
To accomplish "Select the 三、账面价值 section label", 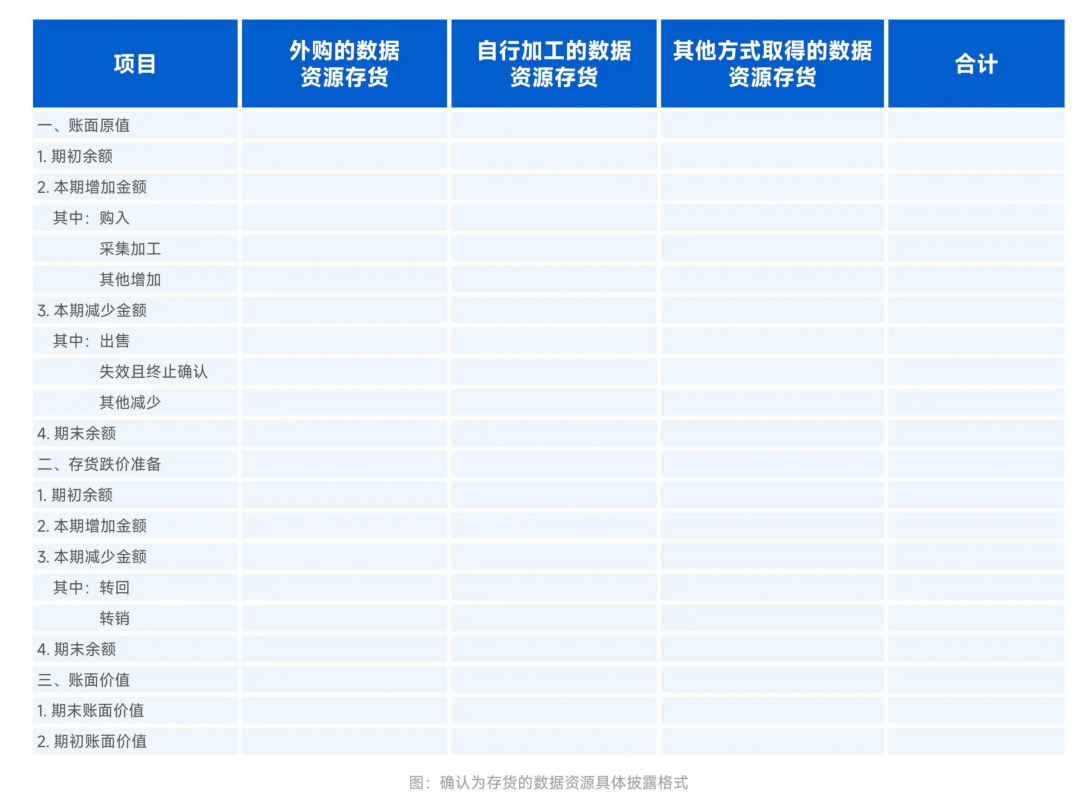I will pos(84,680).
